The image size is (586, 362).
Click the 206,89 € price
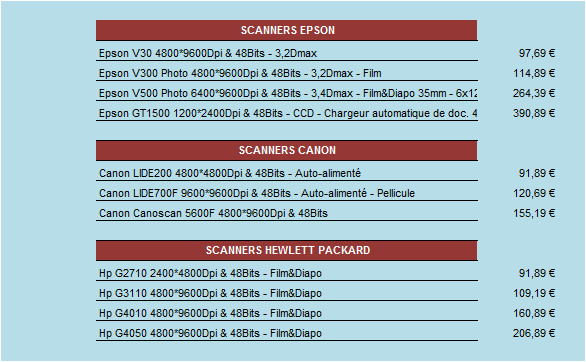[x=534, y=333]
